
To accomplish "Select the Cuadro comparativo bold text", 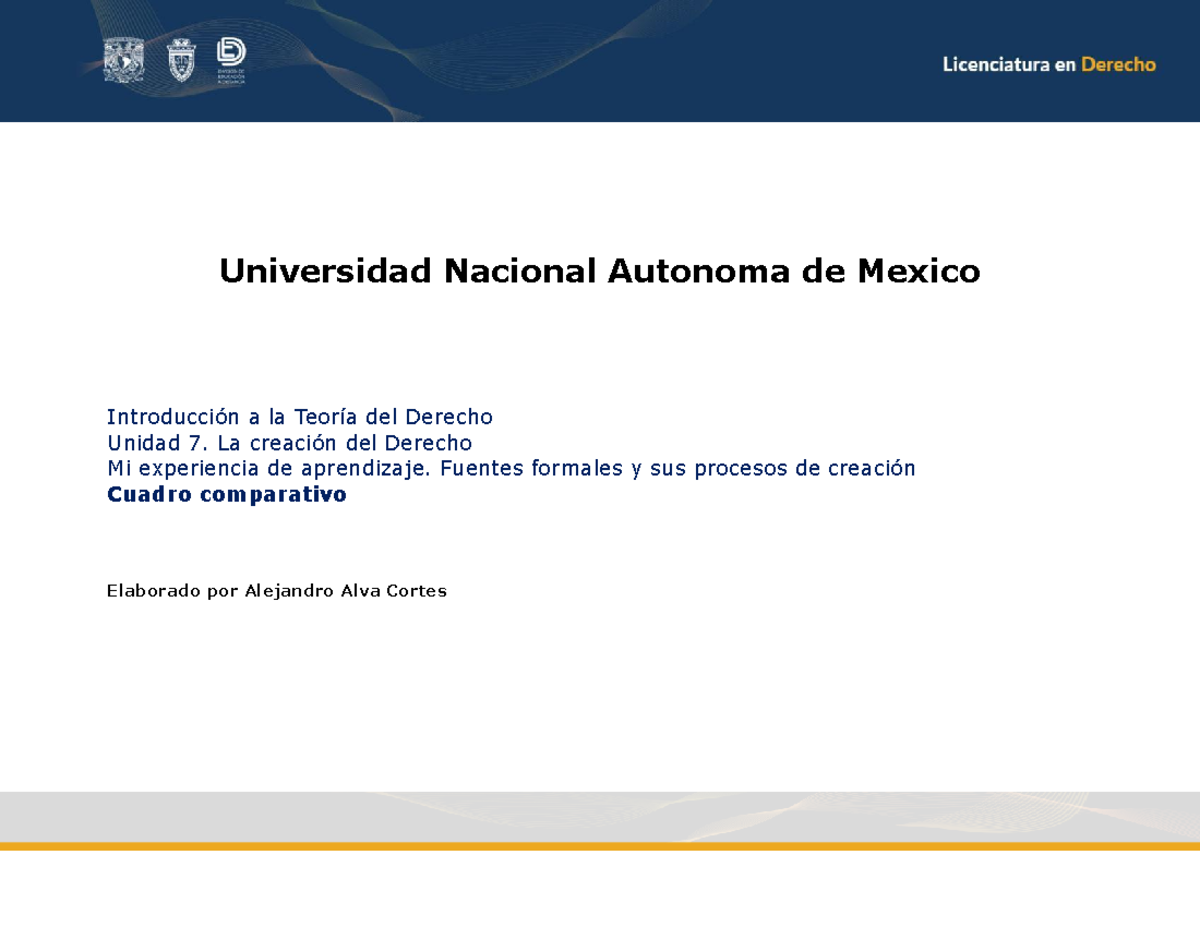I will coord(226,493).
